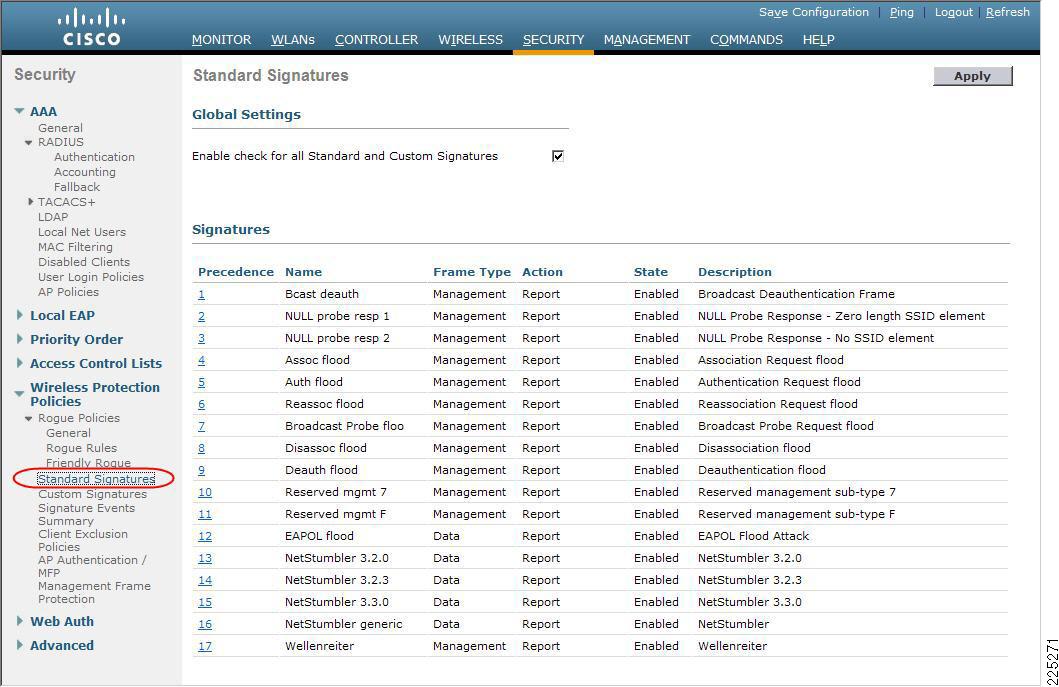The width and height of the screenshot is (1059, 687).
Task: Open RADIUS Authentication page
Action: [x=95, y=157]
